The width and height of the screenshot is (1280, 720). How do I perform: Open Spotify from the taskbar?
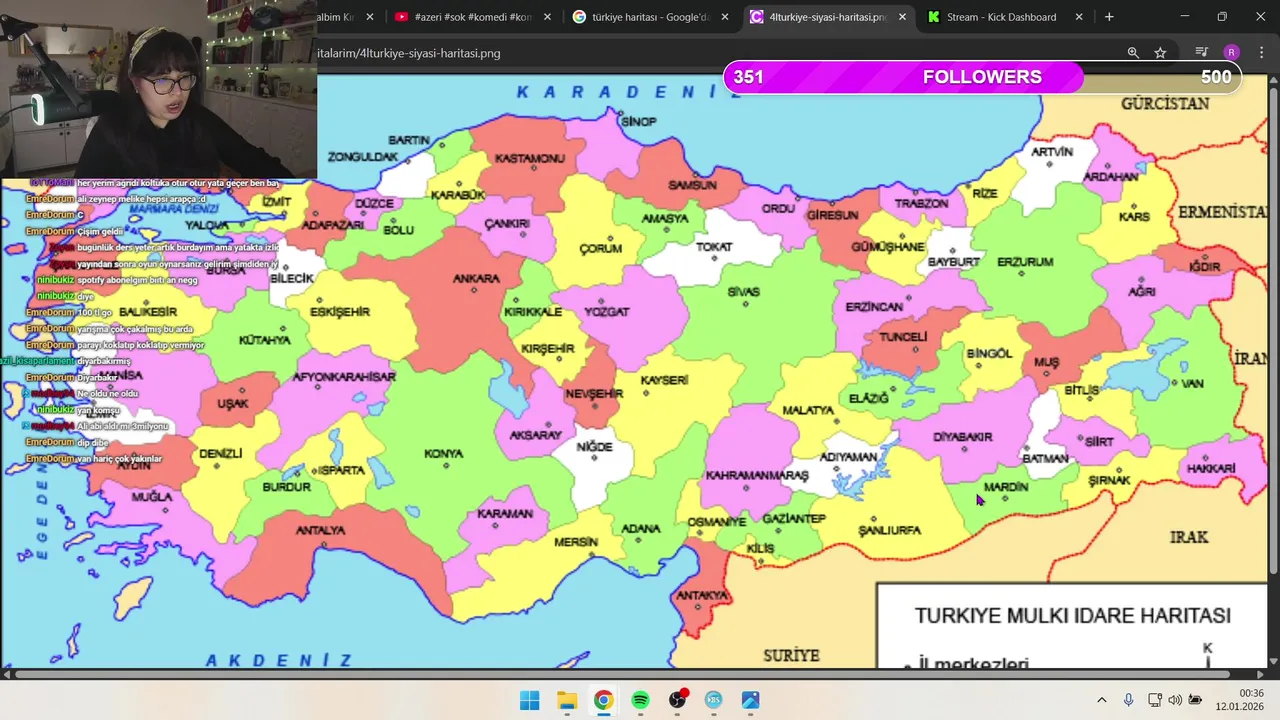[640, 700]
